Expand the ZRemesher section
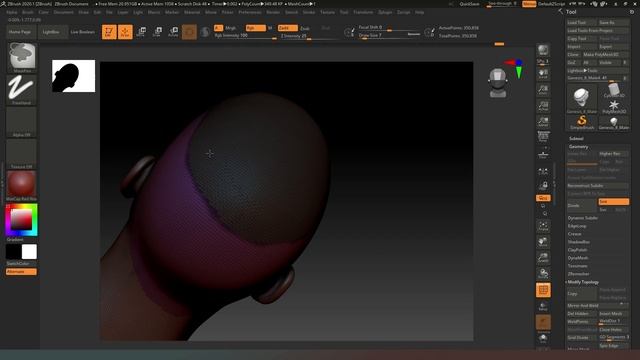Image resolution: width=640 pixels, height=360 pixels. (x=578, y=274)
